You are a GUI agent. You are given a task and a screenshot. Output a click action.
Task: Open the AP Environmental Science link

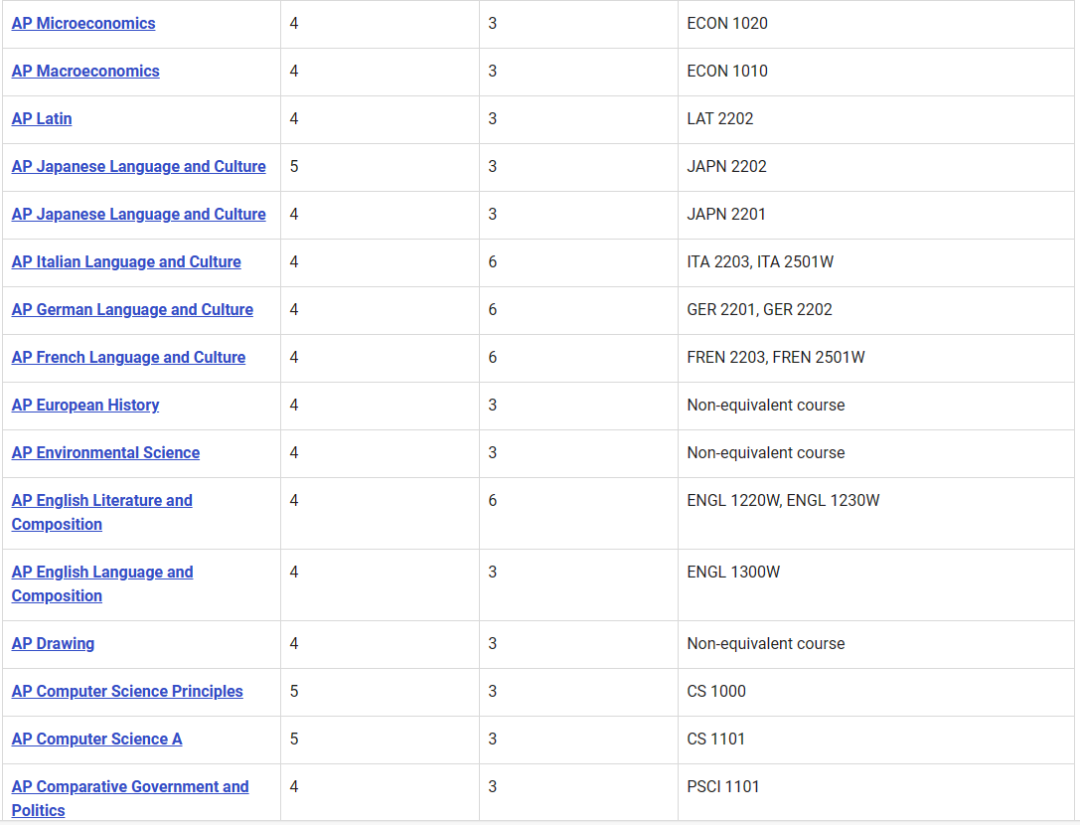(105, 453)
